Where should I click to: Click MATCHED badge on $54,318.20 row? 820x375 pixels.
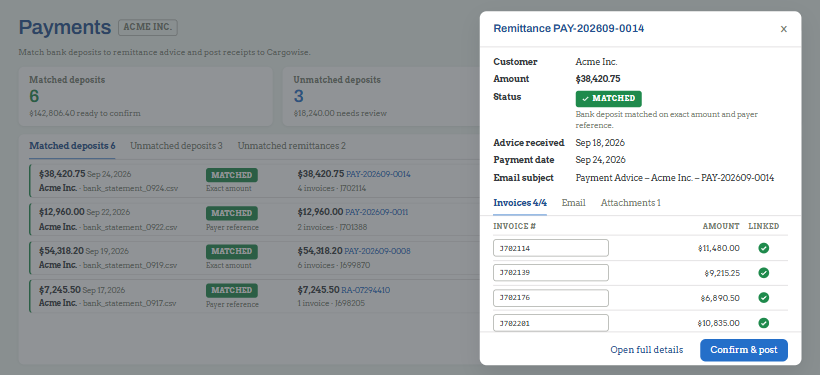(232, 252)
